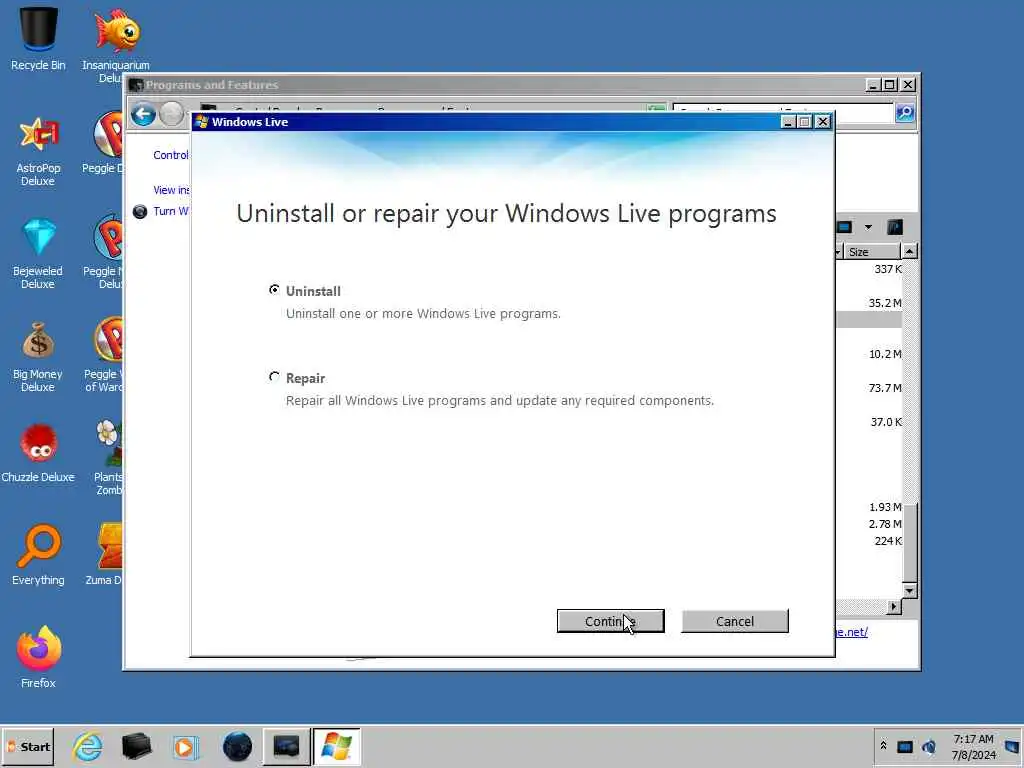Click scroll right arrow in program list
This screenshot has width=1024, height=768.
coord(893,607)
